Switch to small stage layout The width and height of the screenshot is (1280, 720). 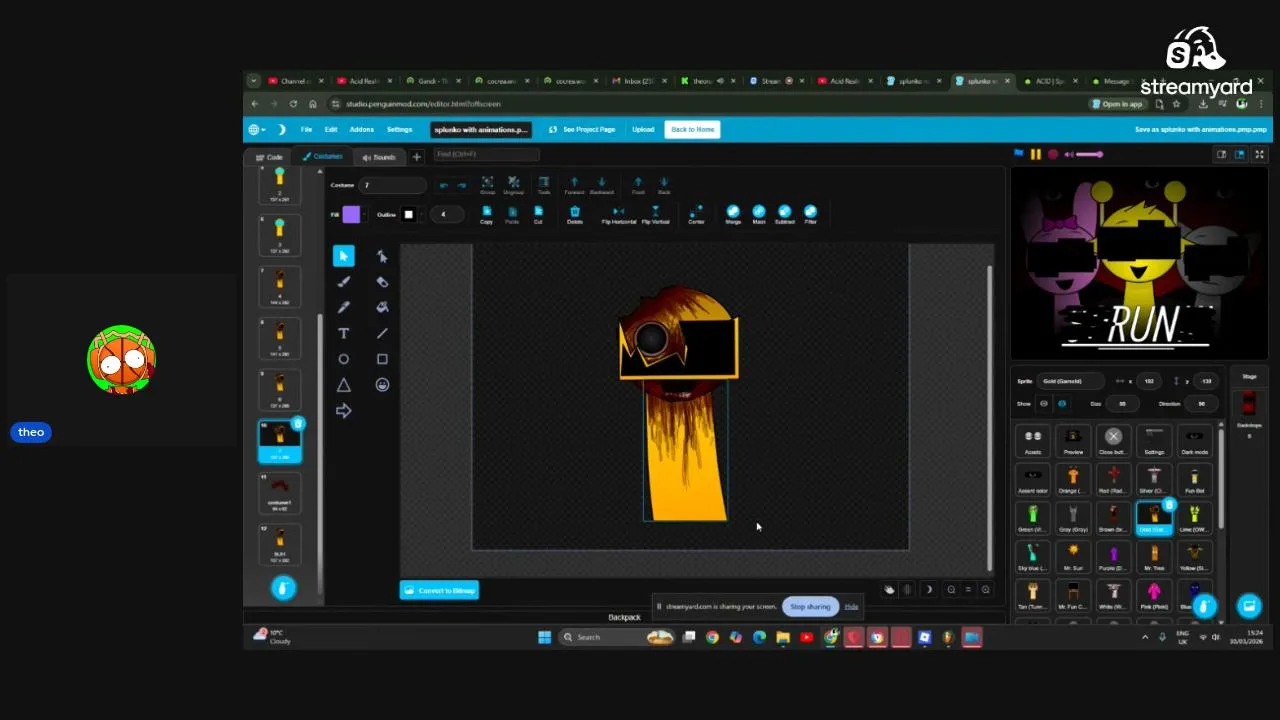(x=1221, y=154)
